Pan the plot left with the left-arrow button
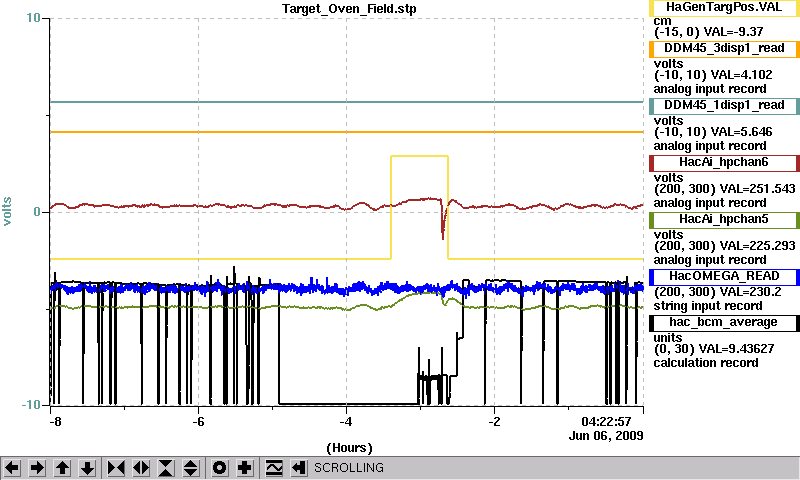800x480 pixels. pyautogui.click(x=12, y=468)
